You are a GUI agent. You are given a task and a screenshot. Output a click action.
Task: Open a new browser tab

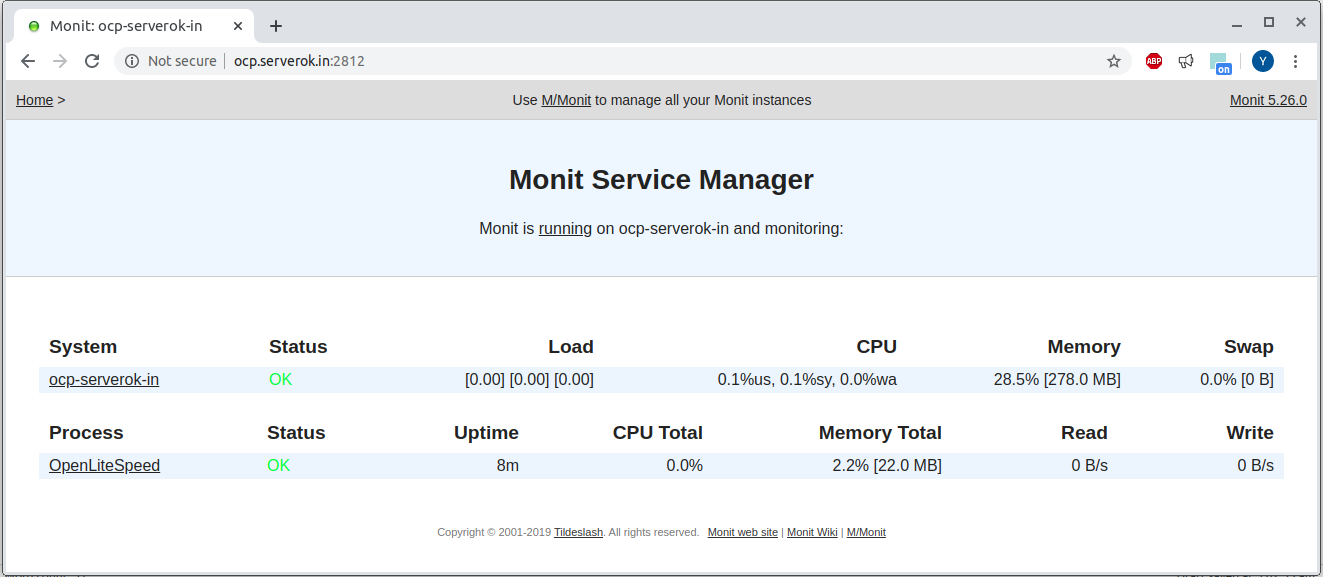(x=276, y=26)
